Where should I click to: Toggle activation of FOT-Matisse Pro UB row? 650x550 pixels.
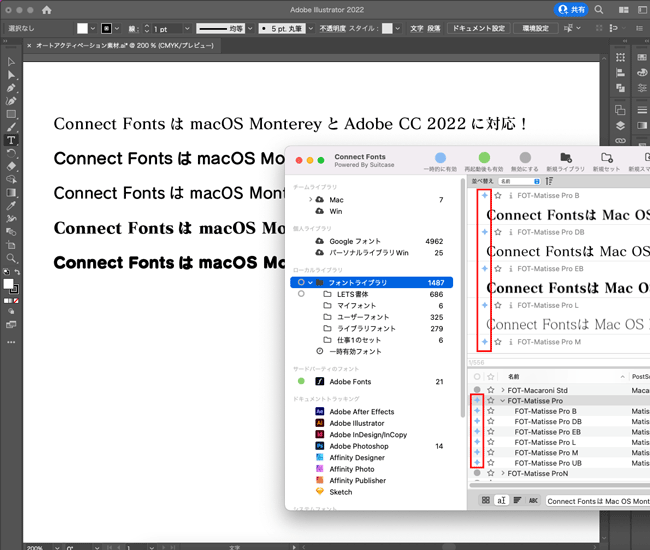(x=477, y=463)
